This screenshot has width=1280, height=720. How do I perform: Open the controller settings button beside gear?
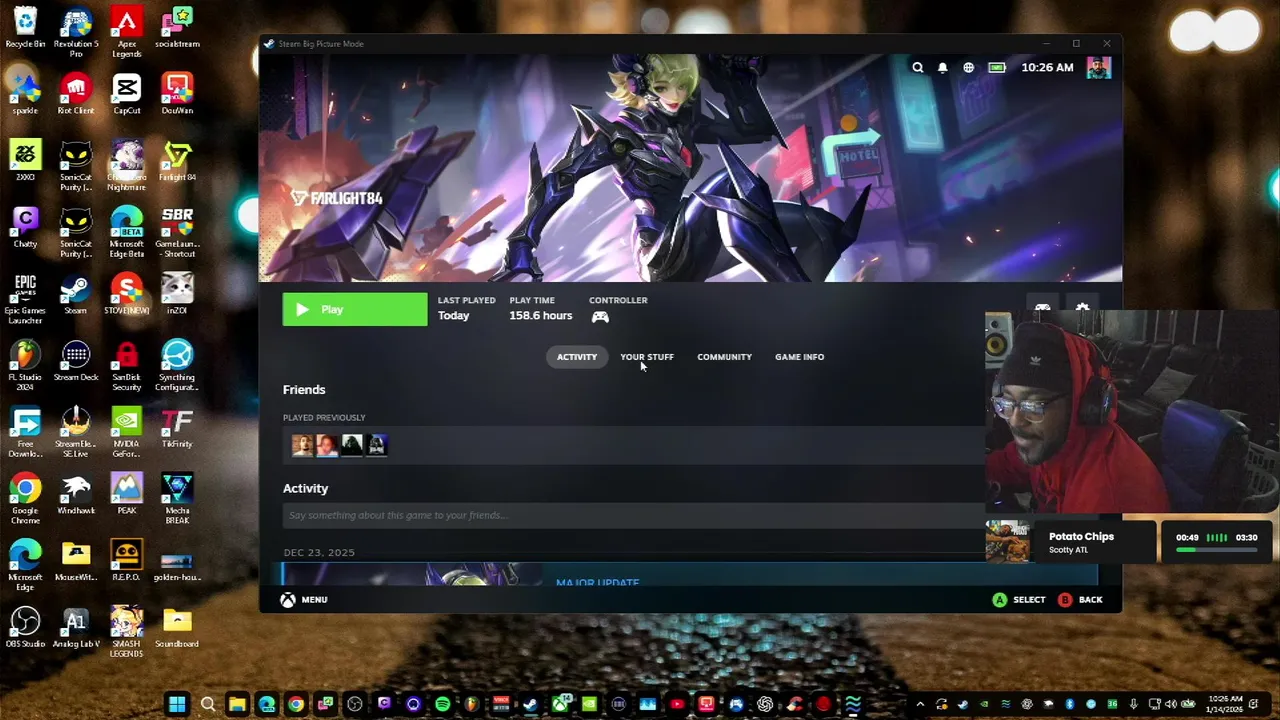coord(1042,308)
